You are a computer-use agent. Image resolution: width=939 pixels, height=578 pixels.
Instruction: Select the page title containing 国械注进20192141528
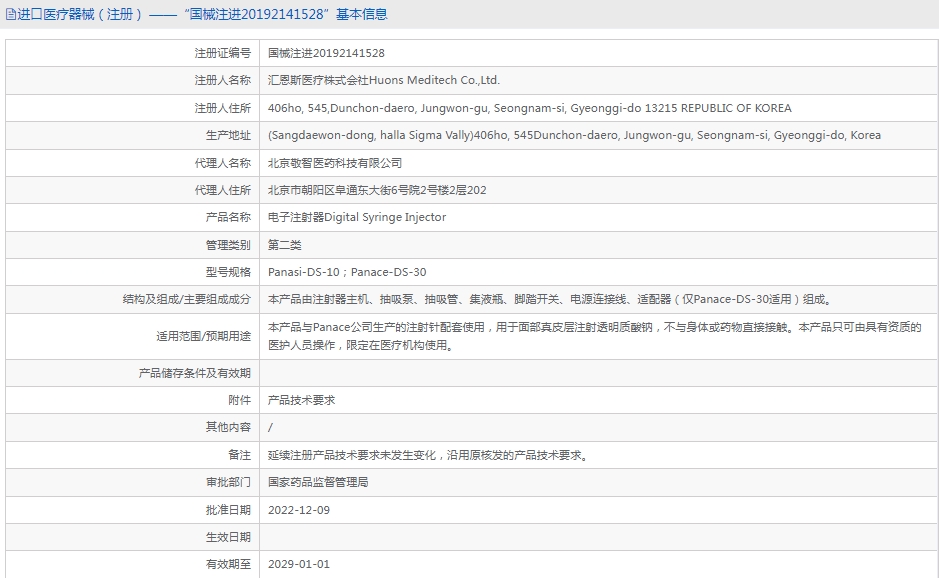tap(202, 14)
